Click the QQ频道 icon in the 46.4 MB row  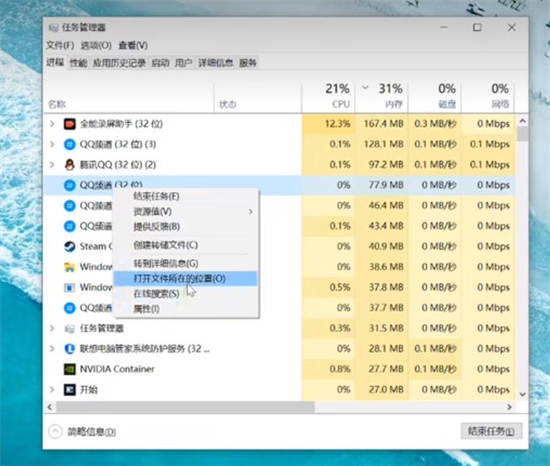tap(69, 205)
